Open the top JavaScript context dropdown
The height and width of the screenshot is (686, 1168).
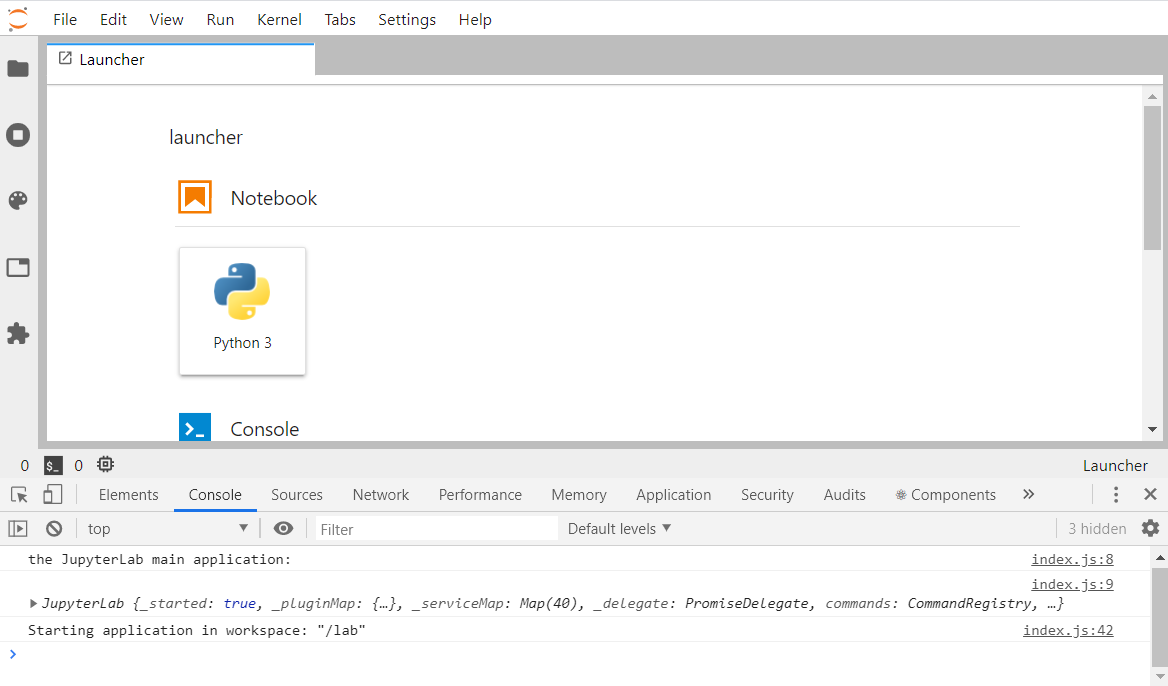[168, 529]
